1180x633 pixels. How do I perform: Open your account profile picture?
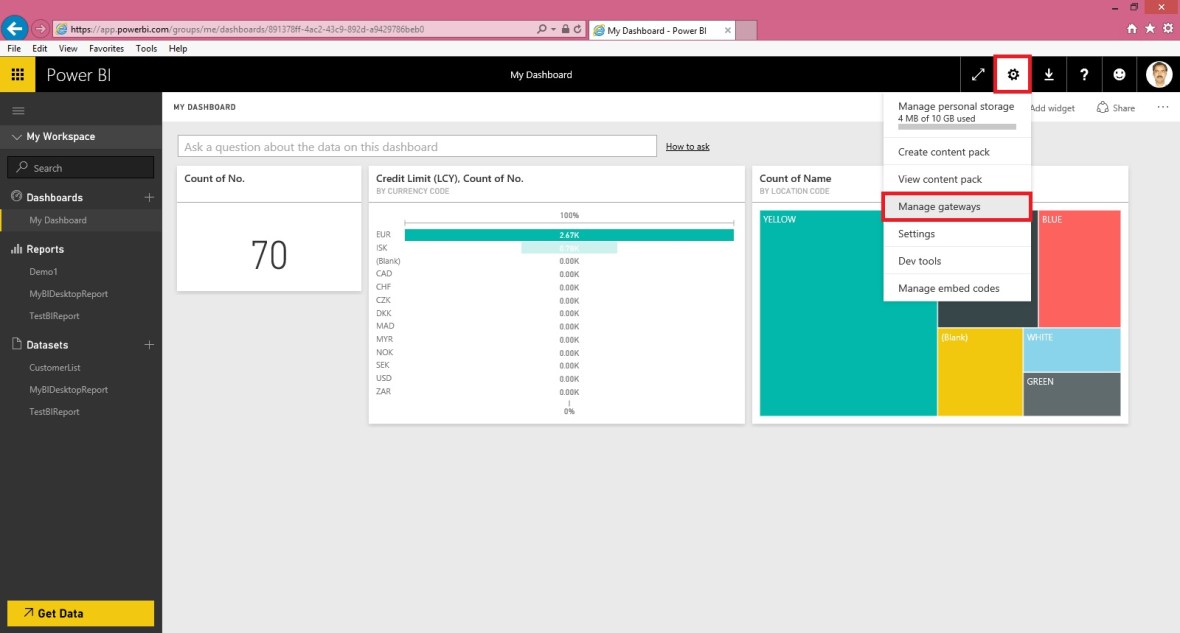pos(1158,74)
